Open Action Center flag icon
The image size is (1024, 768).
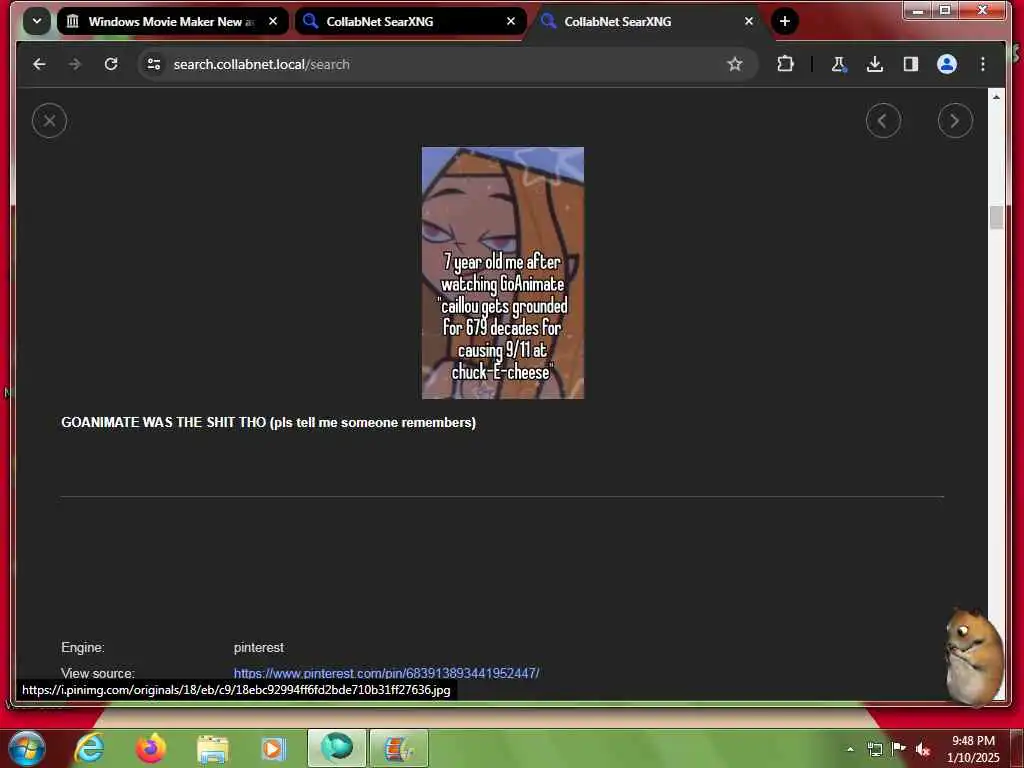click(899, 748)
